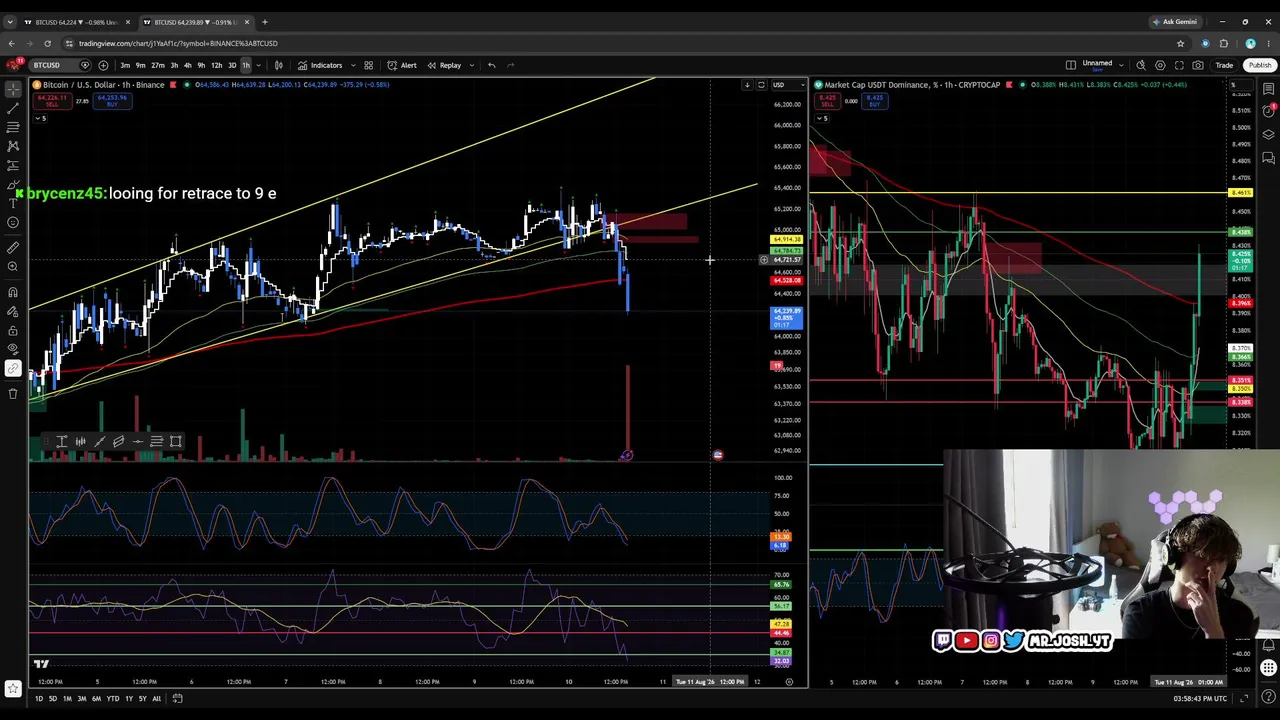Switch to the 3h timeframe
The width and height of the screenshot is (1280, 720).
pos(174,65)
